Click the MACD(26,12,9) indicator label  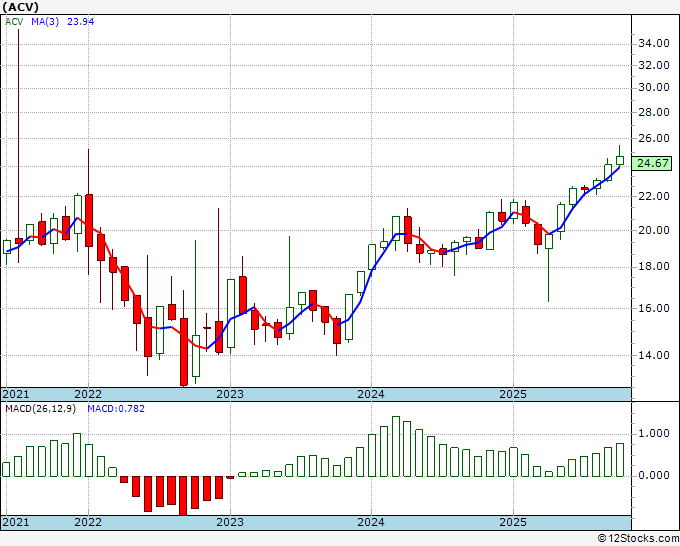40,409
